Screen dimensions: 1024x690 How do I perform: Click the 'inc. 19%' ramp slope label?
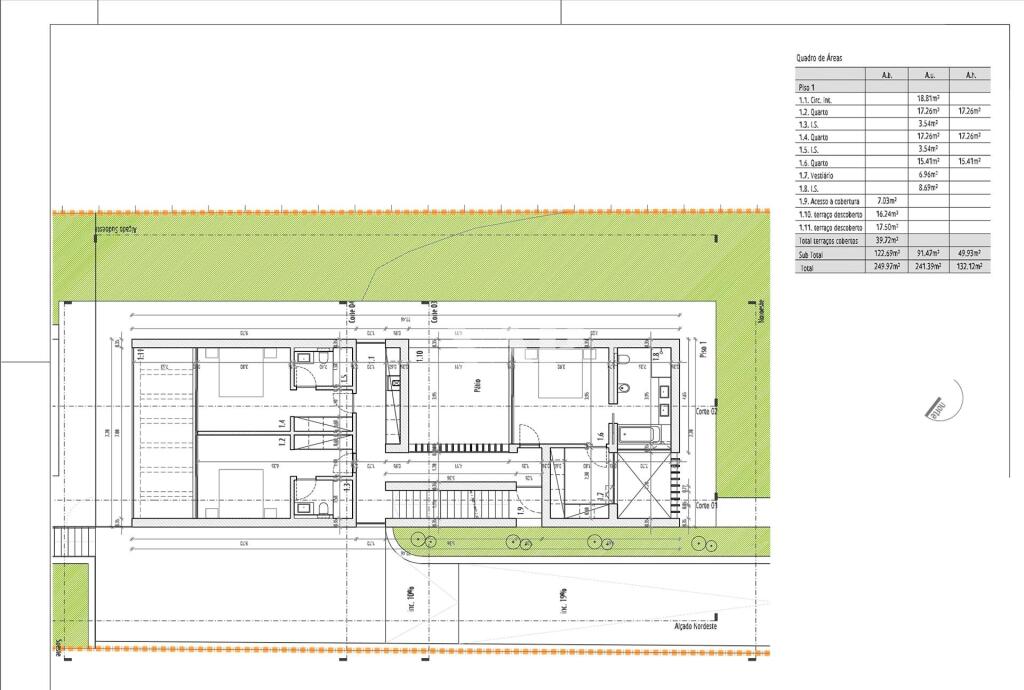coord(564,599)
